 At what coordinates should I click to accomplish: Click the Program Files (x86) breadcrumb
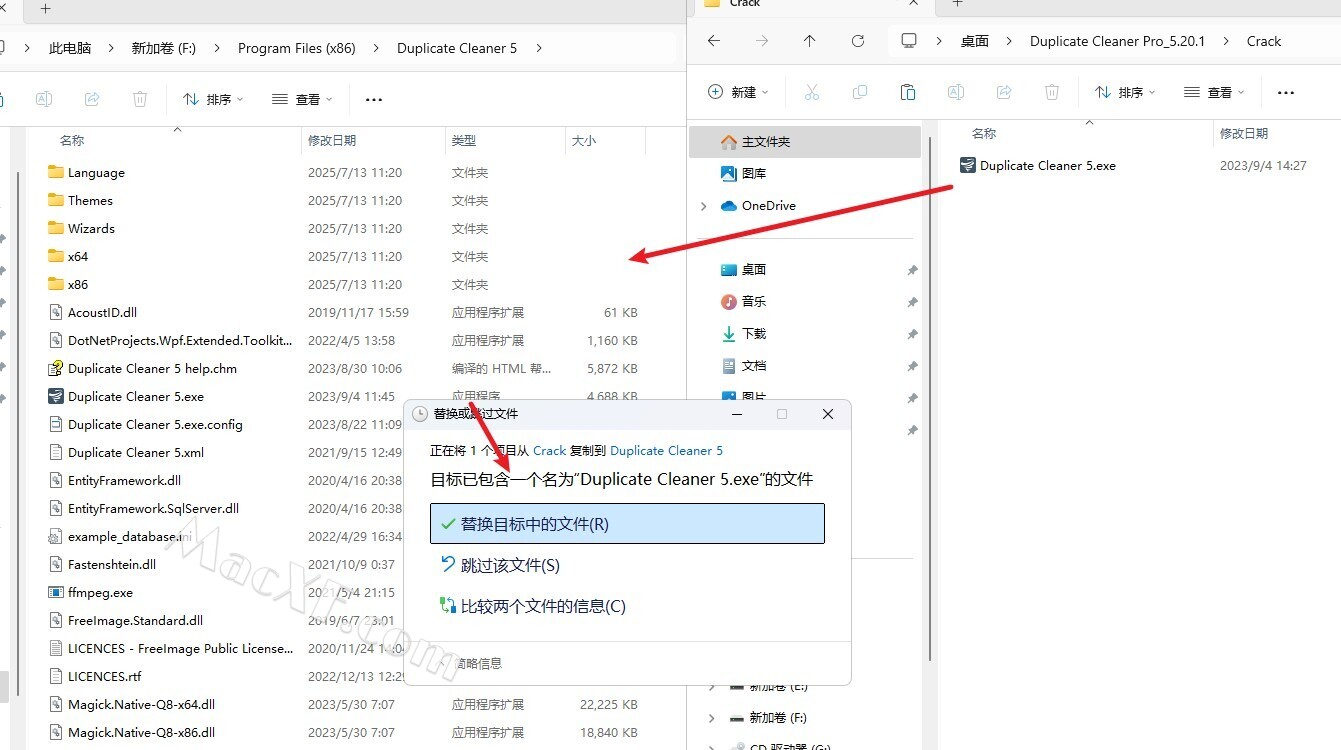(297, 48)
